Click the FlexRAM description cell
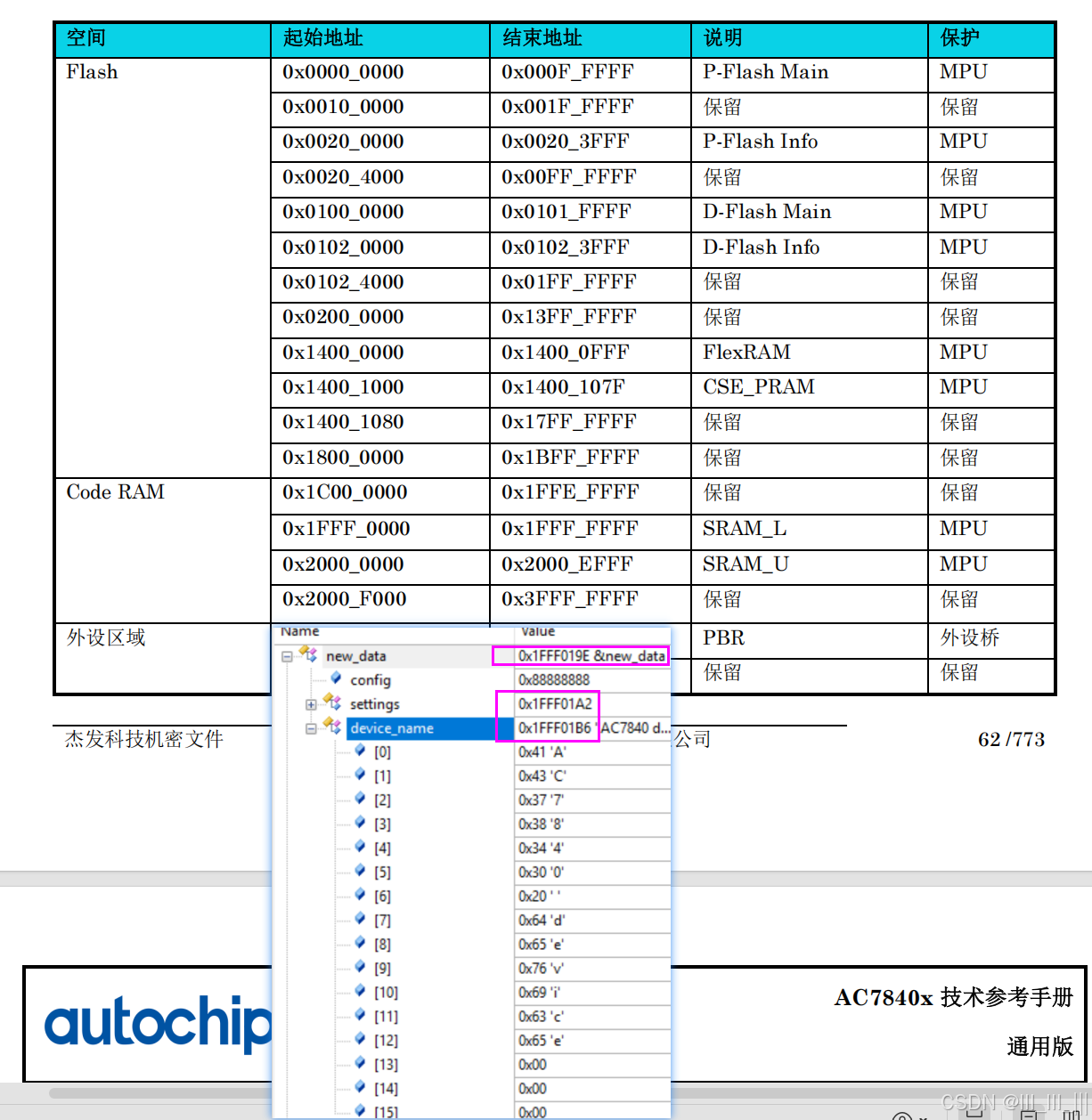 point(810,353)
